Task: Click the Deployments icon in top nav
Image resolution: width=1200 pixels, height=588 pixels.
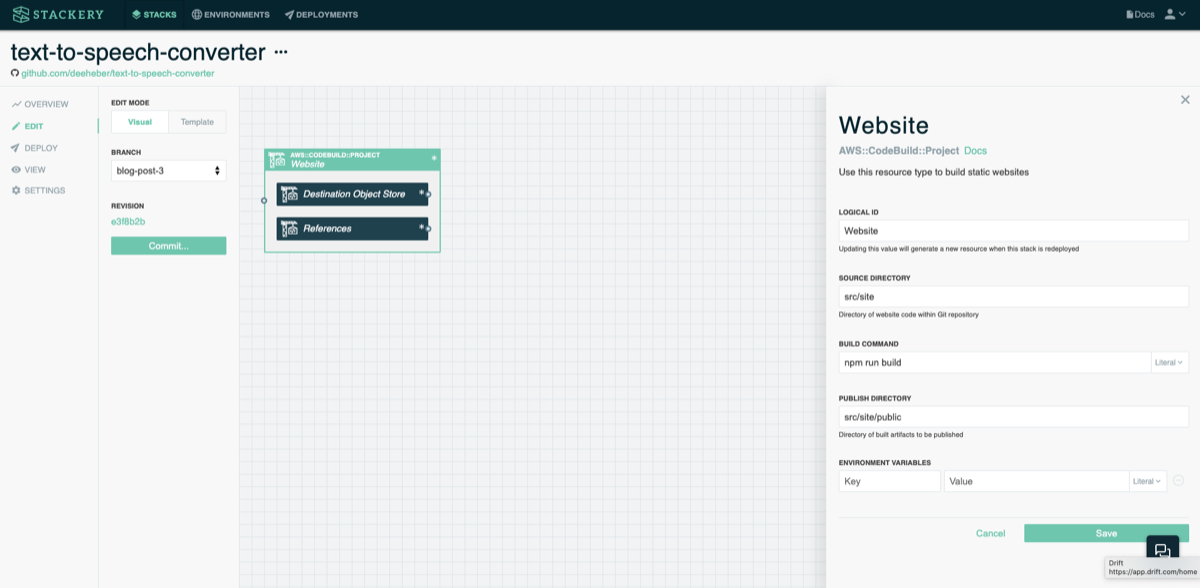Action: coord(290,14)
